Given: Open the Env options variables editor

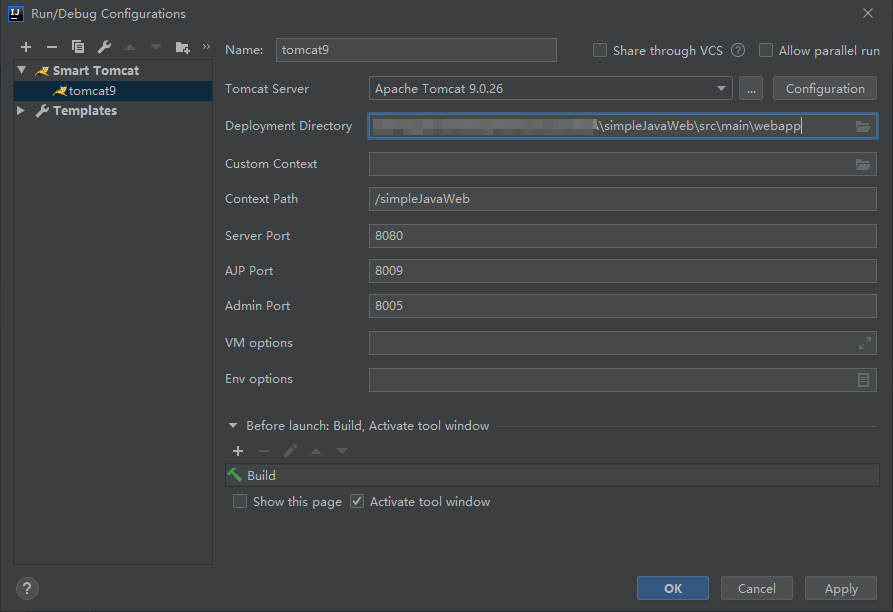Looking at the screenshot, I should 864,379.
